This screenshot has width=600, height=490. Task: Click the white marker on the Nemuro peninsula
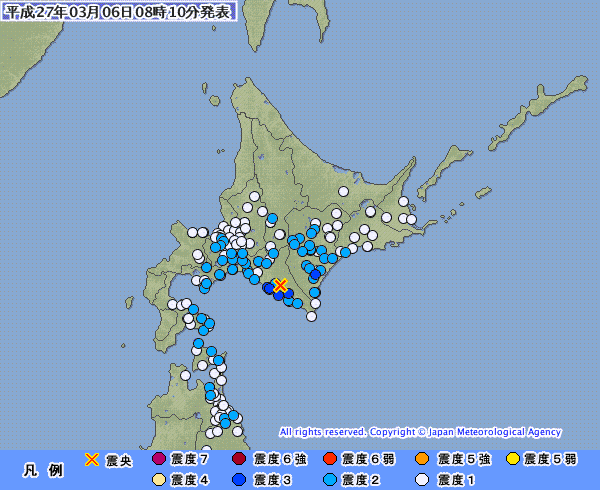point(411,219)
